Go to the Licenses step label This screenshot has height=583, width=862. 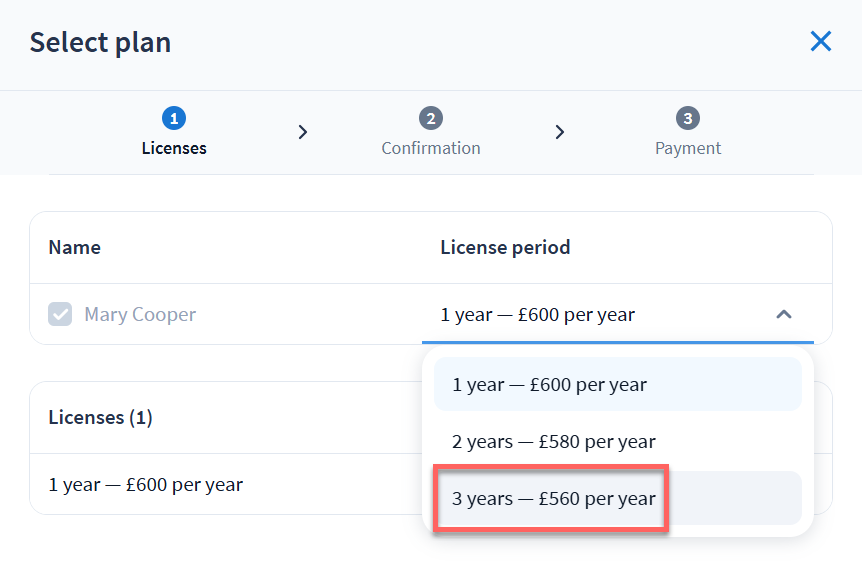click(x=174, y=148)
